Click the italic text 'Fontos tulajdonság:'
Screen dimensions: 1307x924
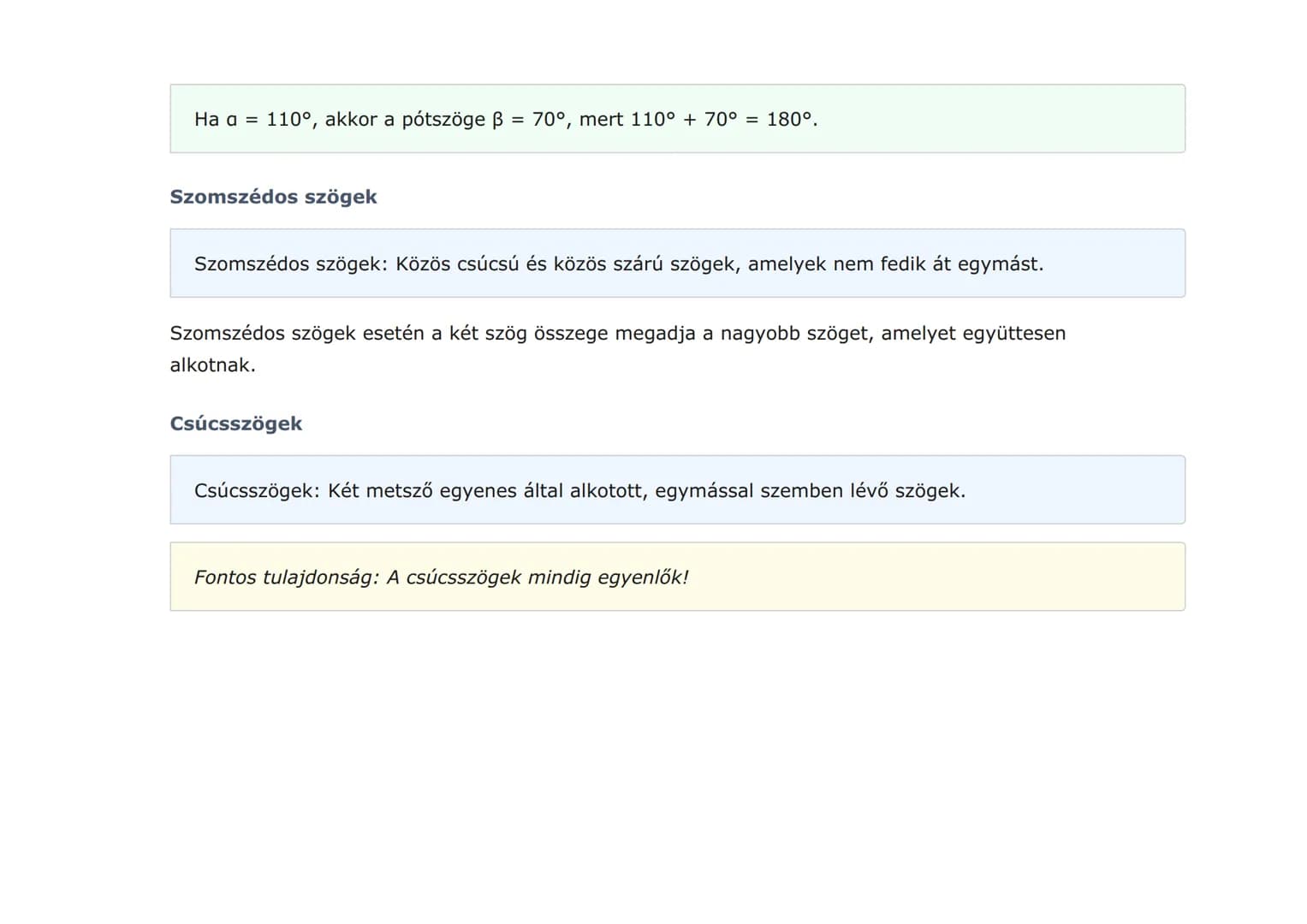click(x=286, y=577)
